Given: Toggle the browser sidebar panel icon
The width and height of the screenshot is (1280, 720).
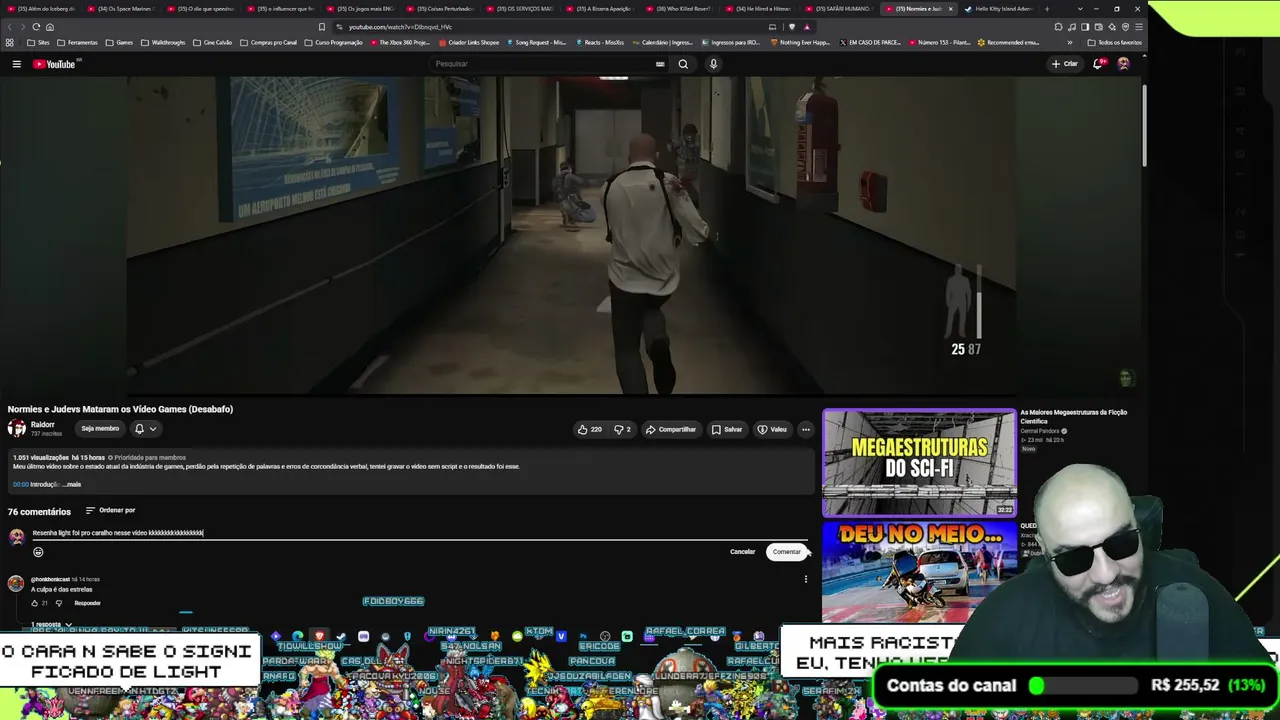Looking at the screenshot, I should click(1085, 27).
